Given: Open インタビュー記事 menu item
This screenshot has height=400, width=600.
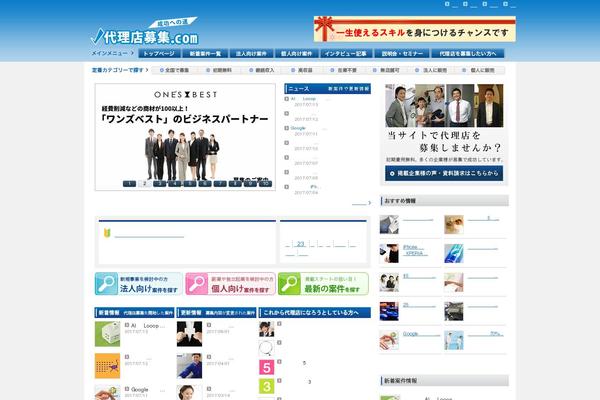Looking at the screenshot, I should coord(346,54).
